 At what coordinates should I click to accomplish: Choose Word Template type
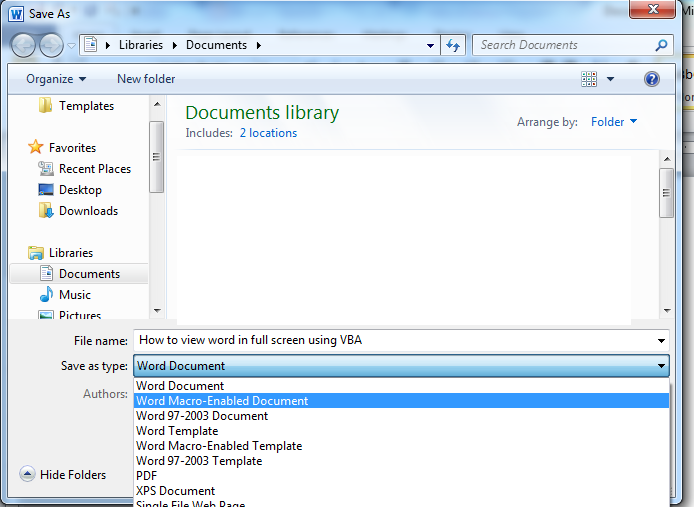coord(401,431)
